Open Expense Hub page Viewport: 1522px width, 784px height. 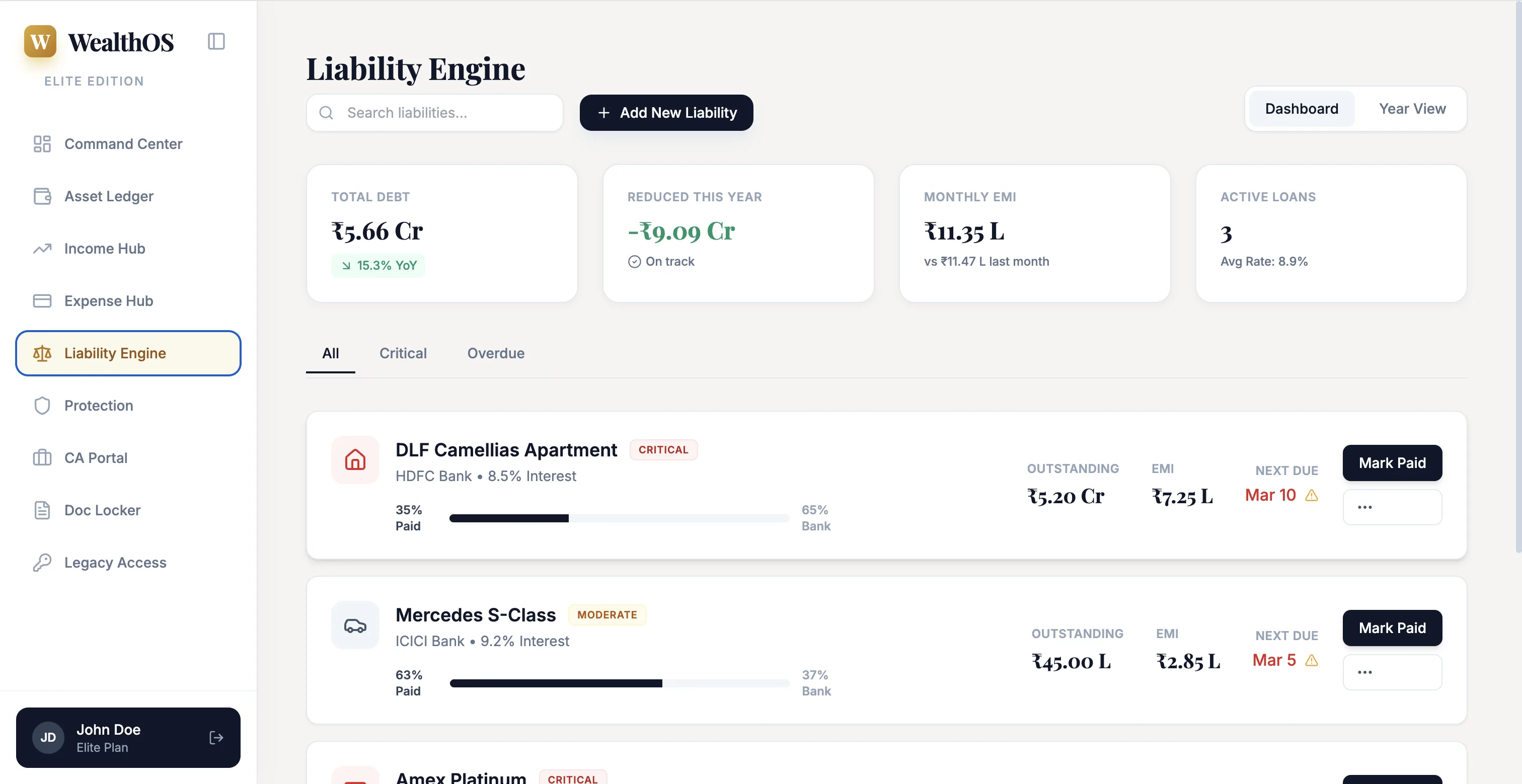[x=128, y=301]
